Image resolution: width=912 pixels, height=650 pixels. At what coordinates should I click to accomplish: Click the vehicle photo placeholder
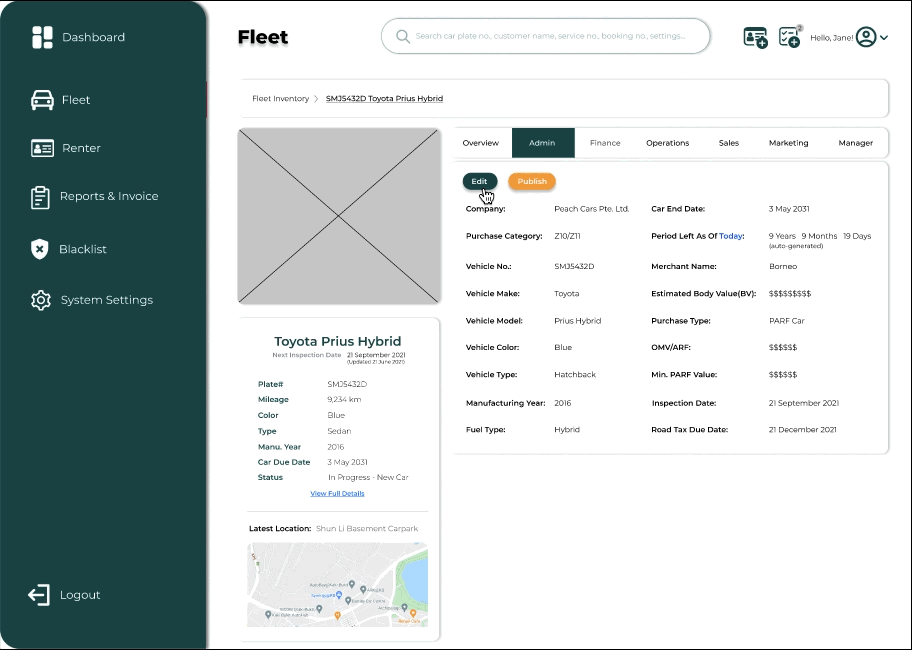point(339,216)
